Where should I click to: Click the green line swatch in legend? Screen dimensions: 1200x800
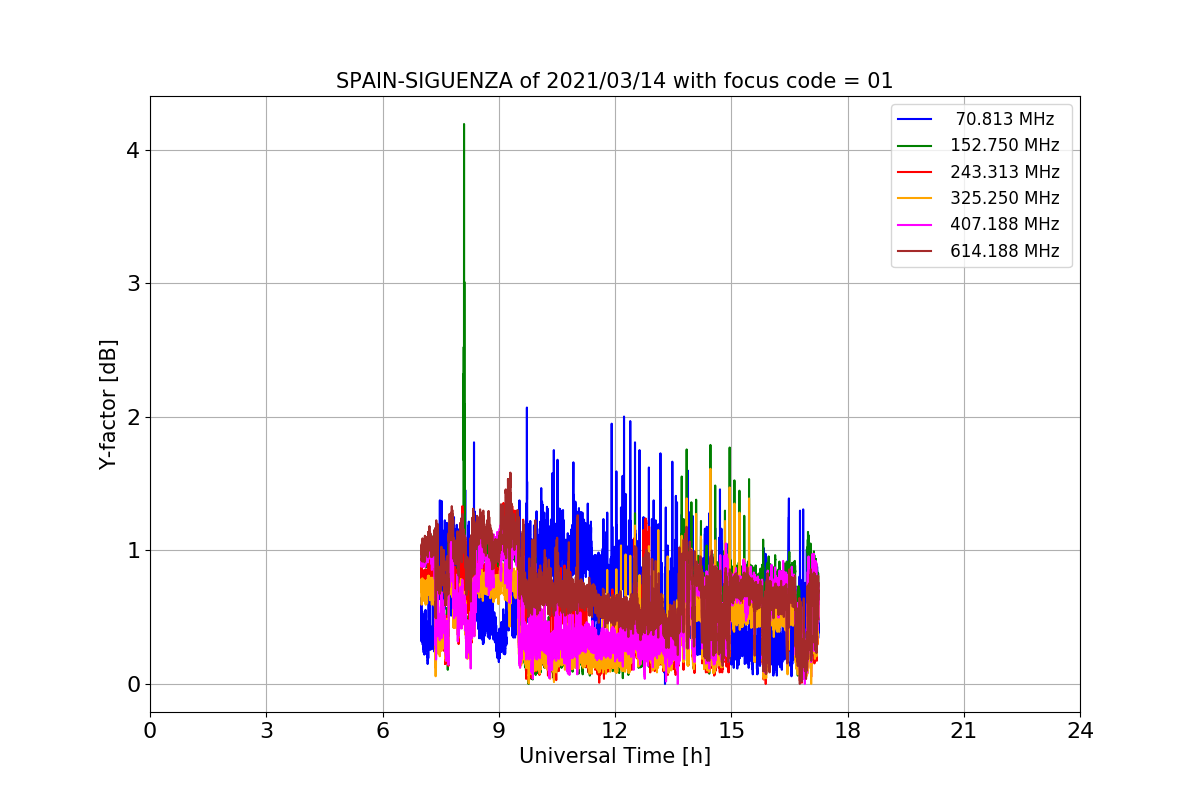pos(915,146)
